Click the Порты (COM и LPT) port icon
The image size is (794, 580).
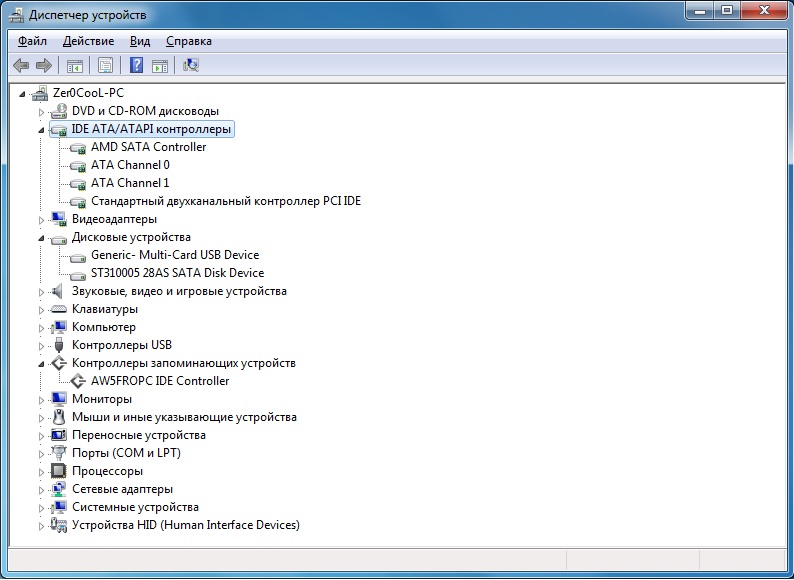[59, 453]
